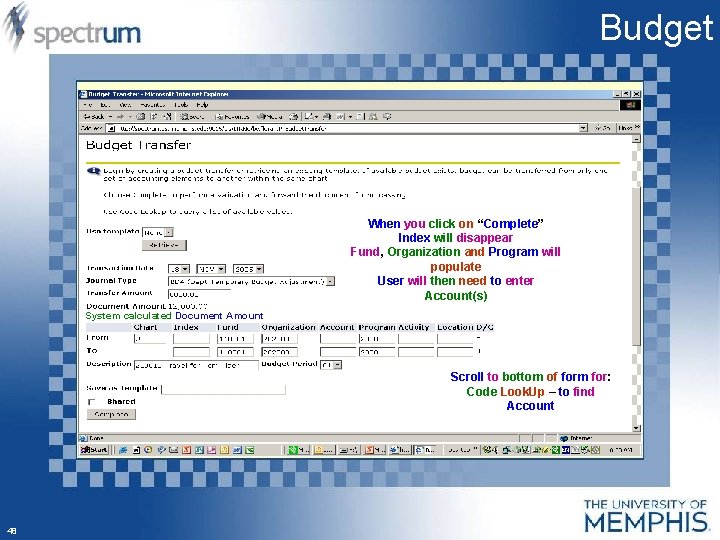Screen dimensions: 720x540
Task: Click the From row Organization field
Action: (x=279, y=339)
